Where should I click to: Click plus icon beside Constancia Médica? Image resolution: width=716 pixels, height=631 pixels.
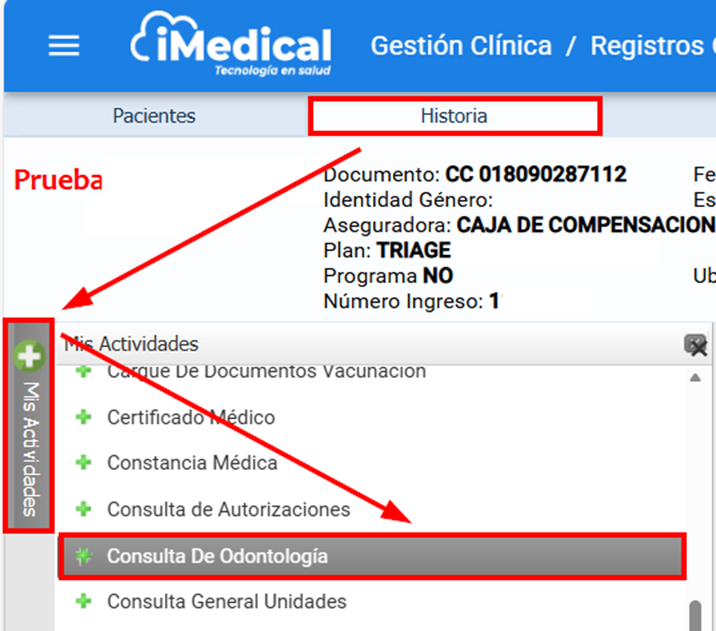point(85,463)
